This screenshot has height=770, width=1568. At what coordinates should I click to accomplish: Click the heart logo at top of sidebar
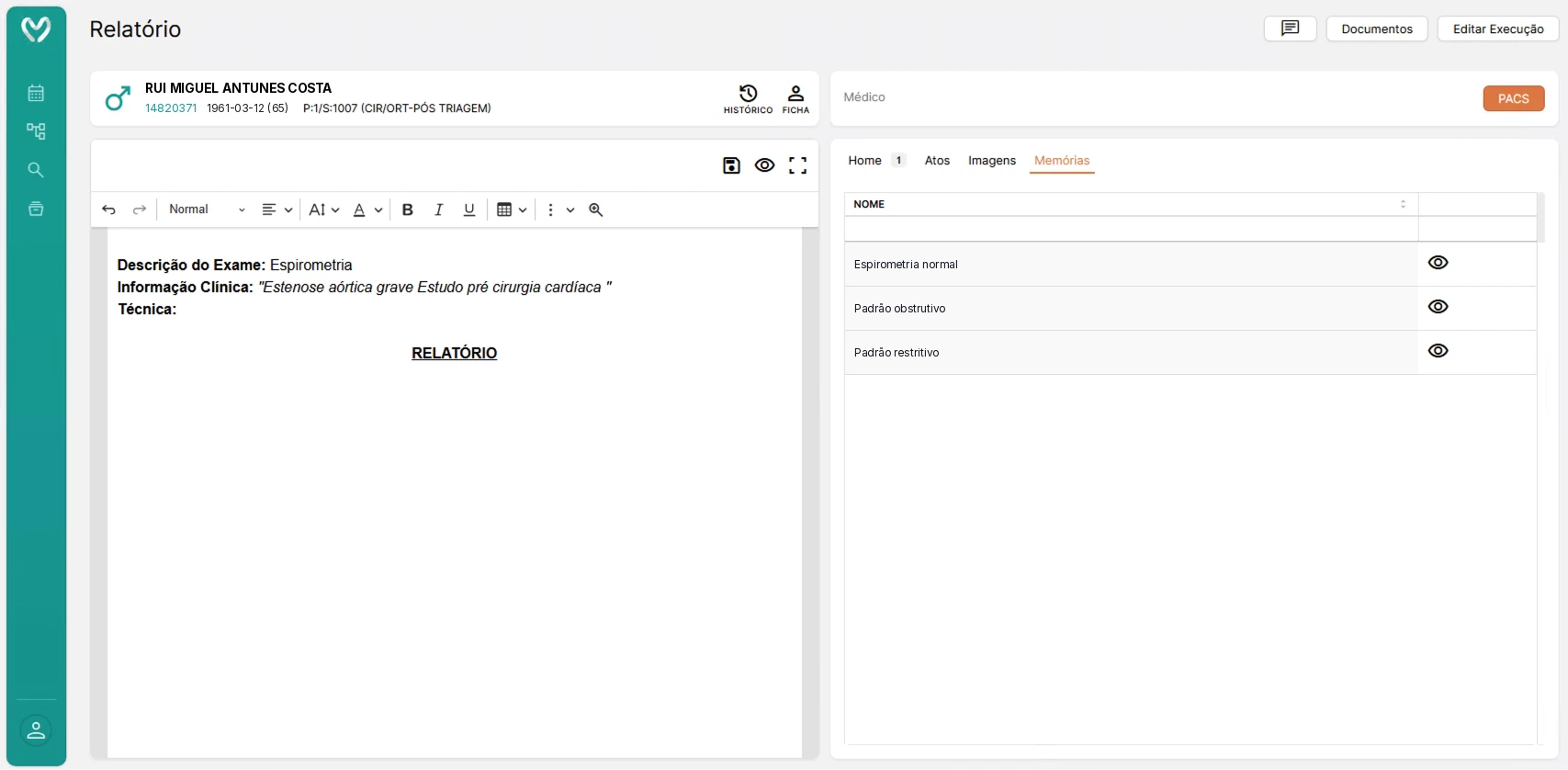click(36, 29)
